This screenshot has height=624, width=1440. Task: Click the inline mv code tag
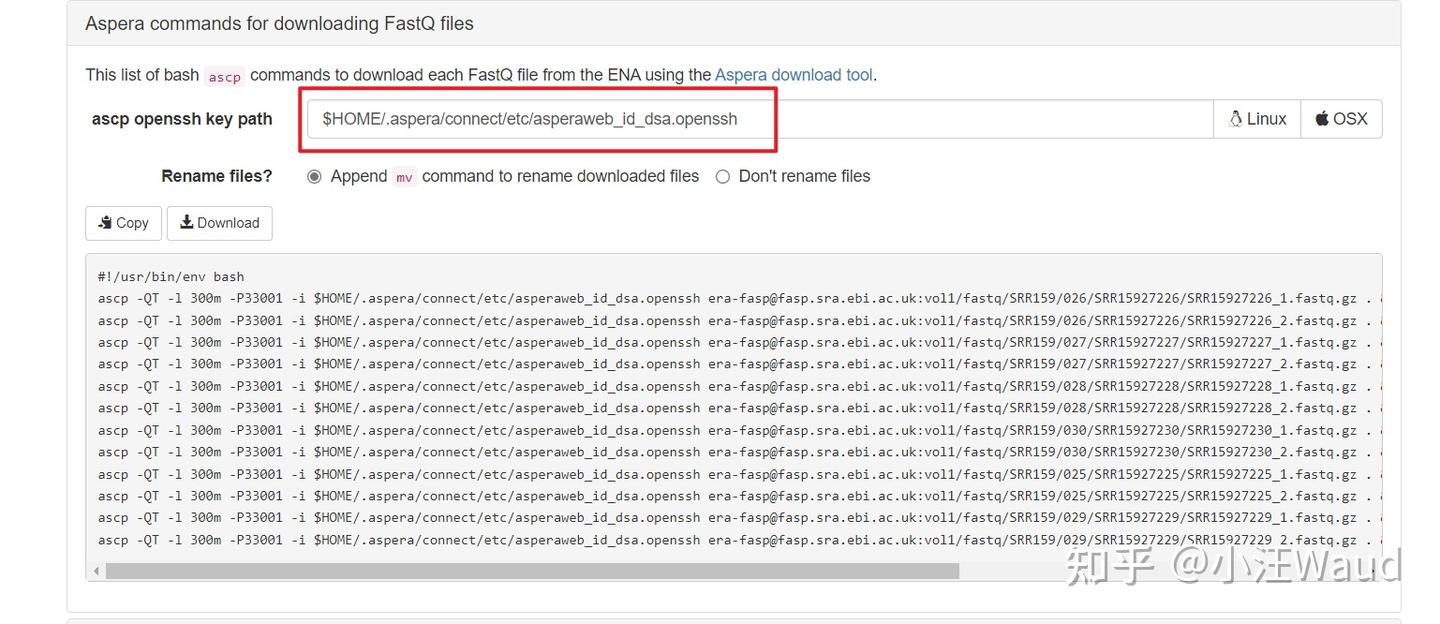[x=404, y=177]
